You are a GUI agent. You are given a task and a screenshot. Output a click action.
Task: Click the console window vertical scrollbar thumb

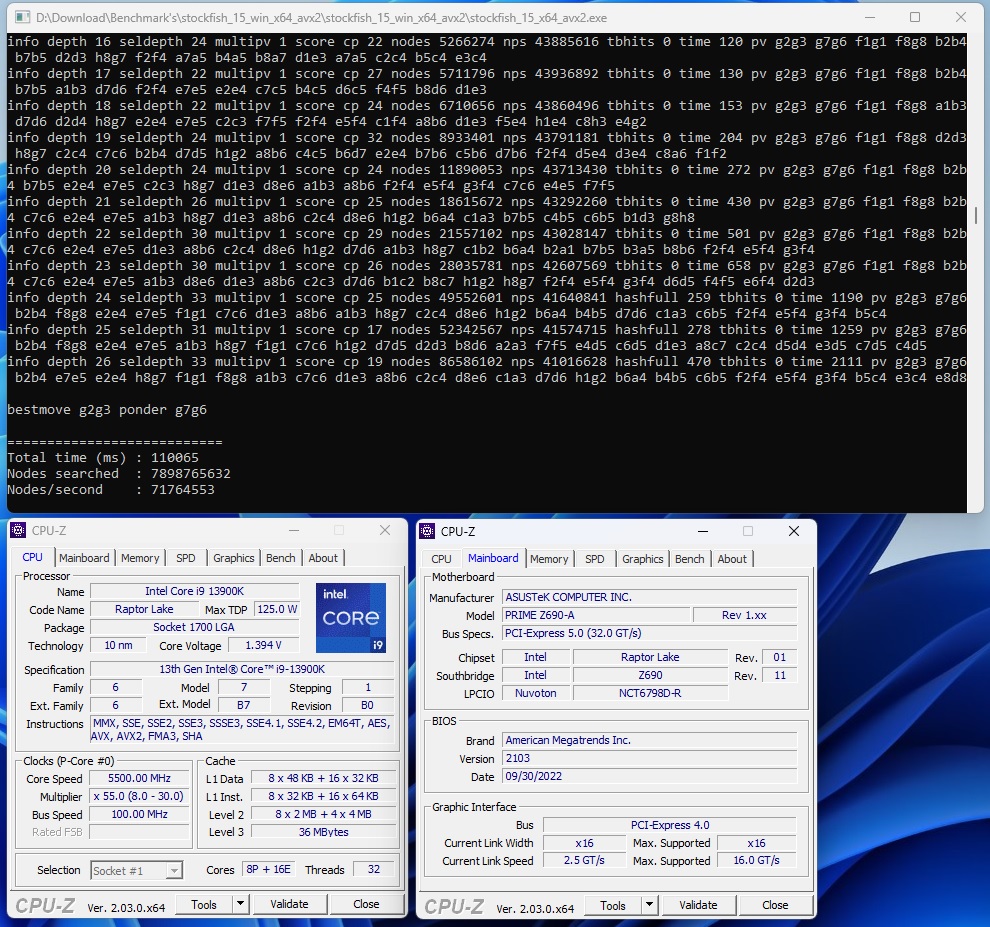(975, 215)
